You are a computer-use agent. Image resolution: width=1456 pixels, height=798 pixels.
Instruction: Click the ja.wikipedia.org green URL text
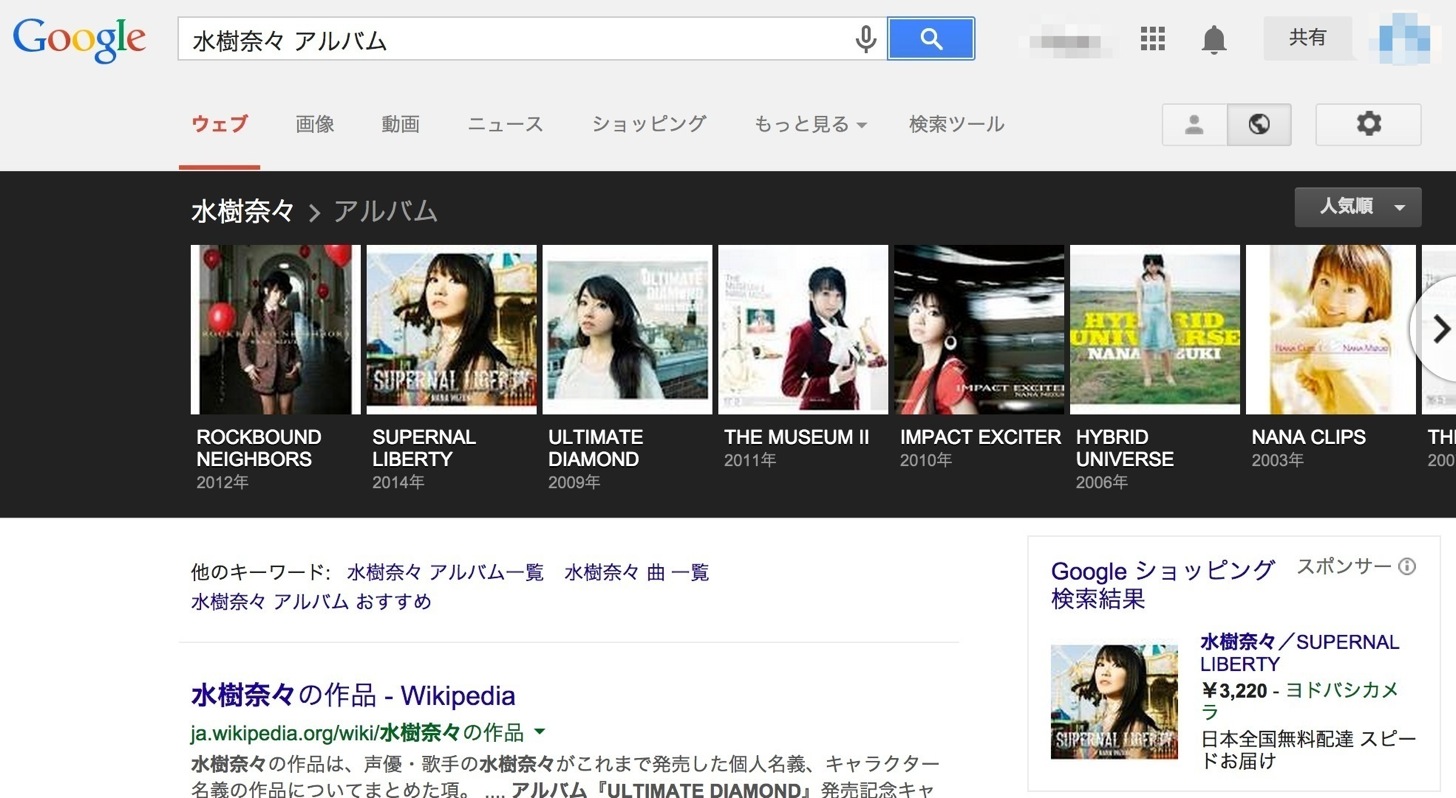coord(357,732)
